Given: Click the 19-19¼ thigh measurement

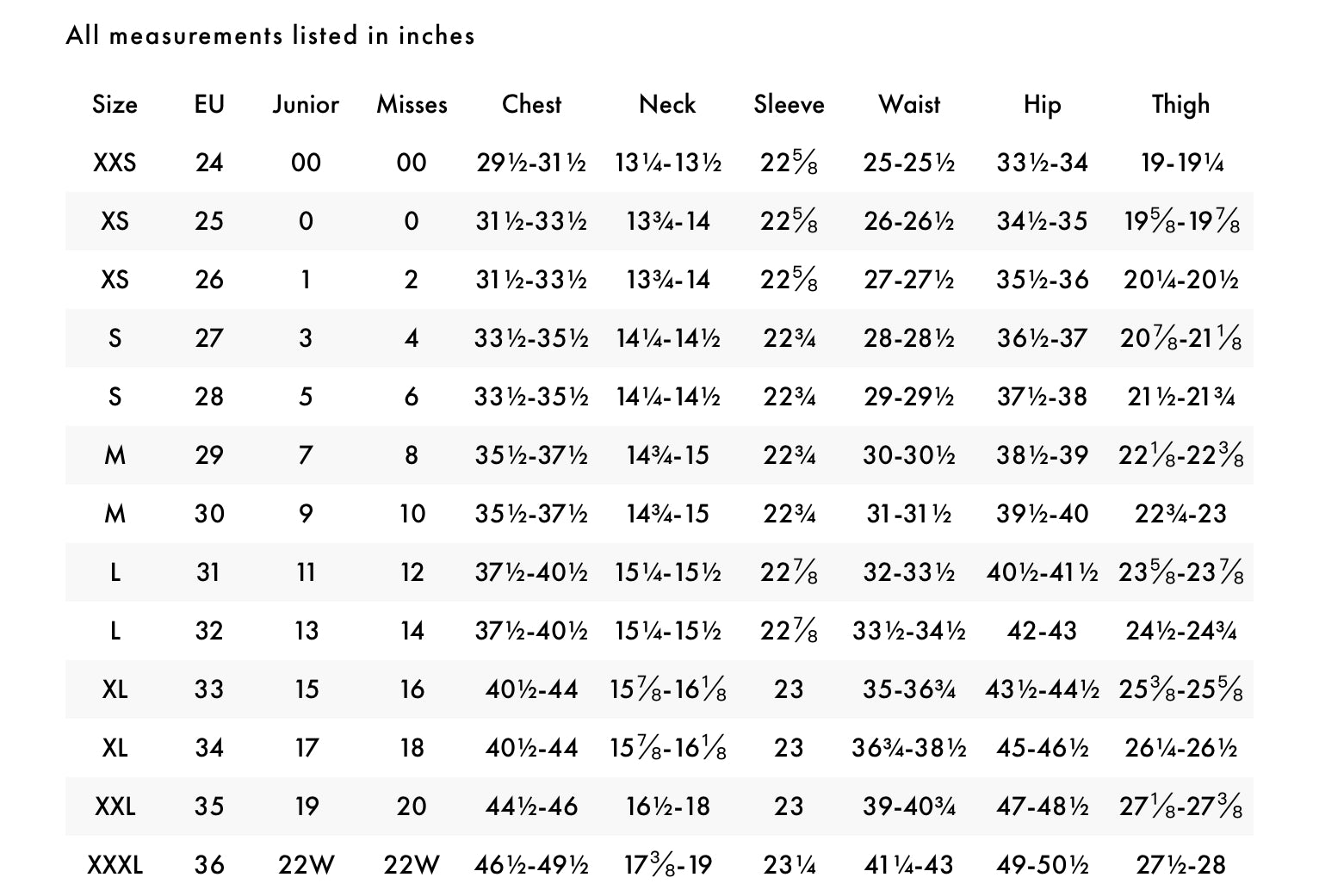Looking at the screenshot, I should pos(1180,163).
